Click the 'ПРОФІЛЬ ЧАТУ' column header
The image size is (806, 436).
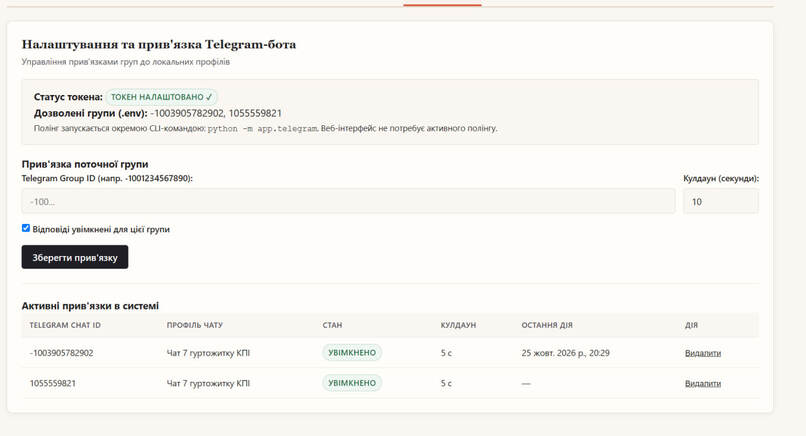point(194,325)
